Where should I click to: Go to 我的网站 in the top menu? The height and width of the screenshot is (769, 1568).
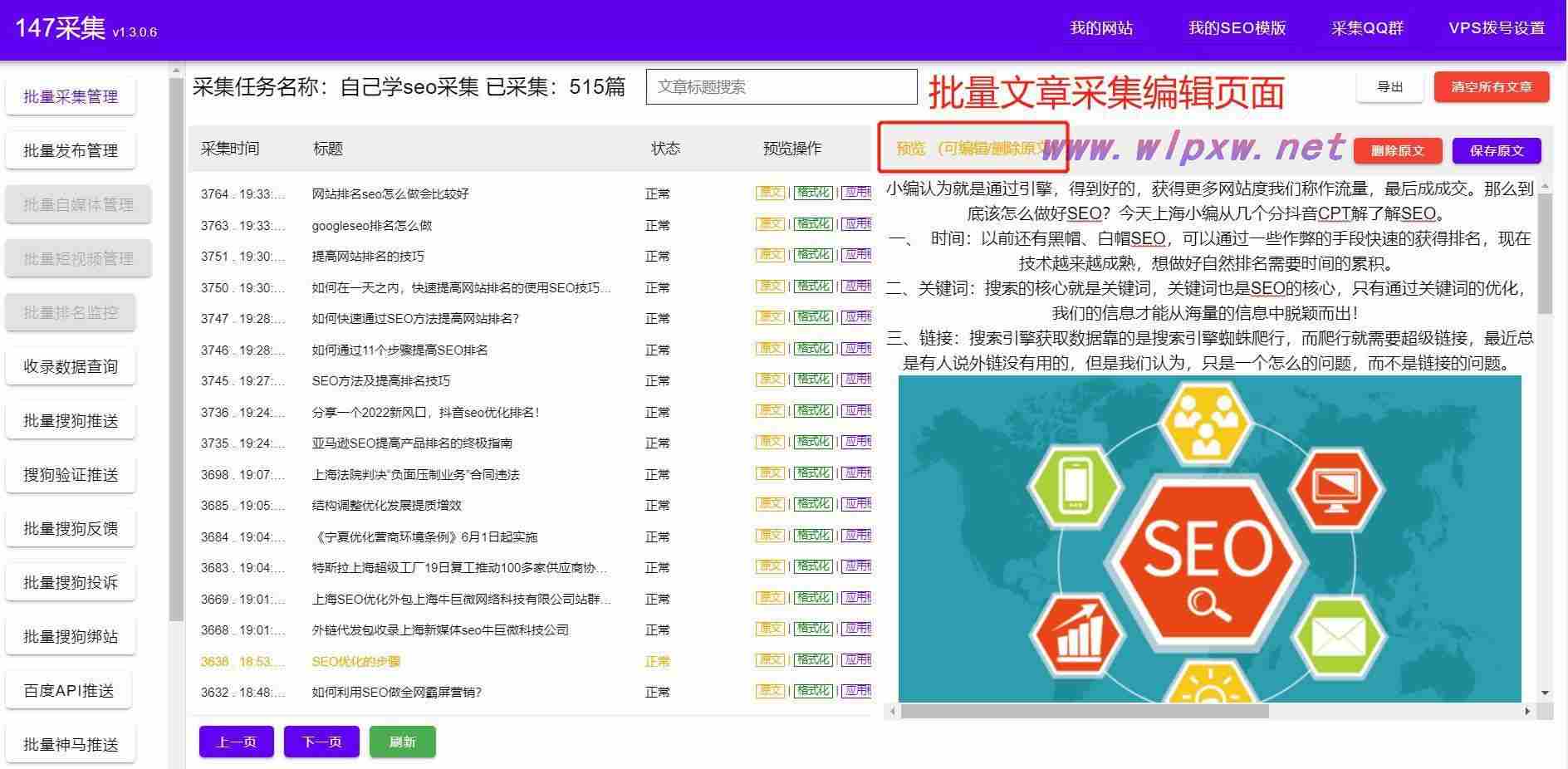[x=1101, y=28]
